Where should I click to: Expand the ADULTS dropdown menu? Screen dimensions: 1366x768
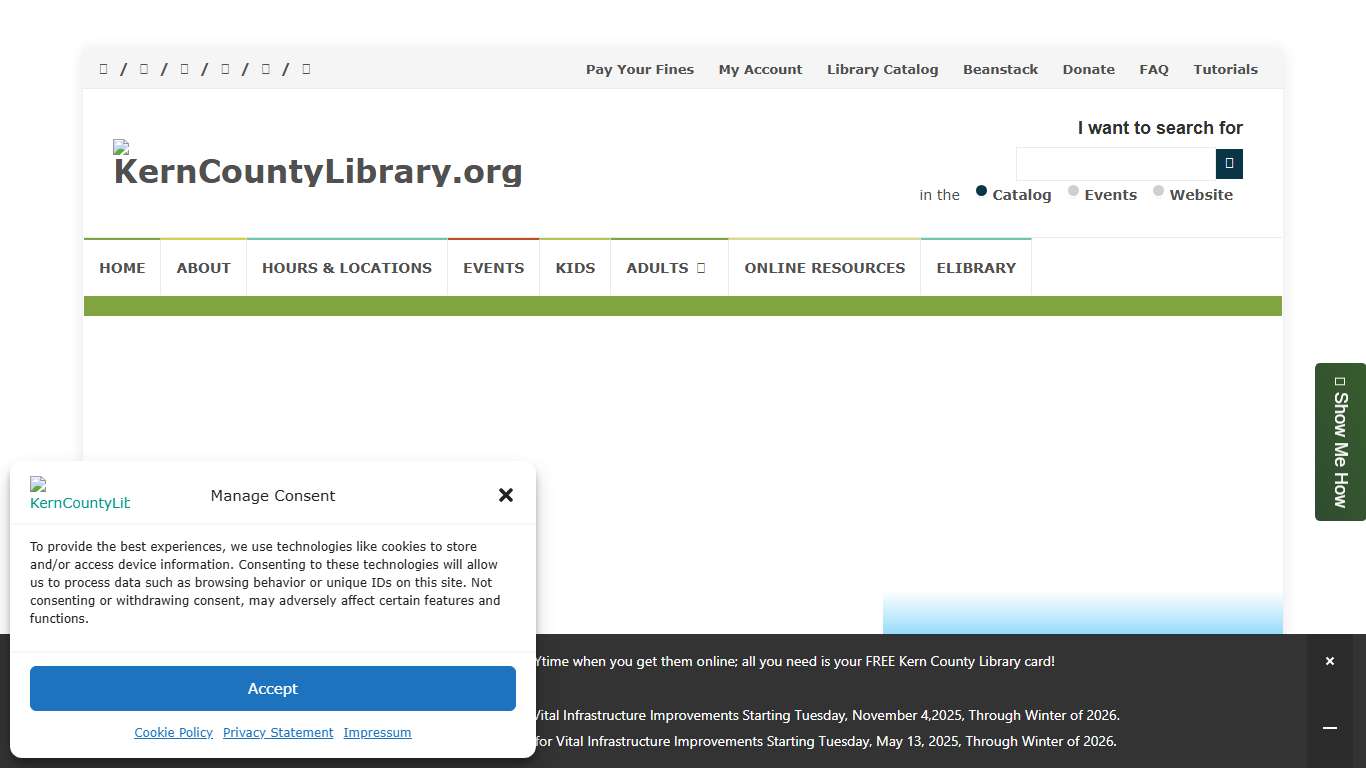pos(668,267)
